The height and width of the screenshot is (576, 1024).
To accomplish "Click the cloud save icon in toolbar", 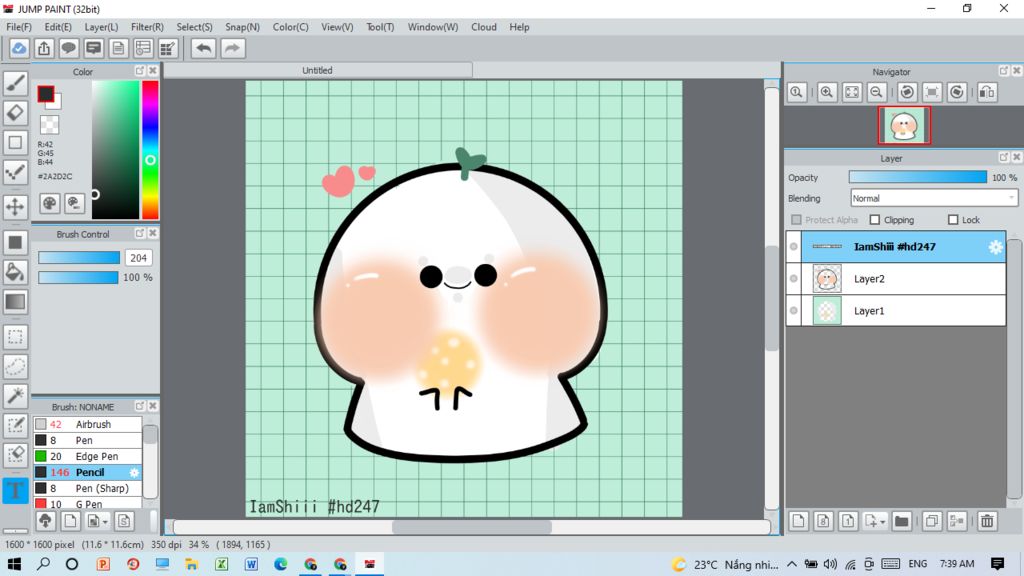I will tap(19, 48).
